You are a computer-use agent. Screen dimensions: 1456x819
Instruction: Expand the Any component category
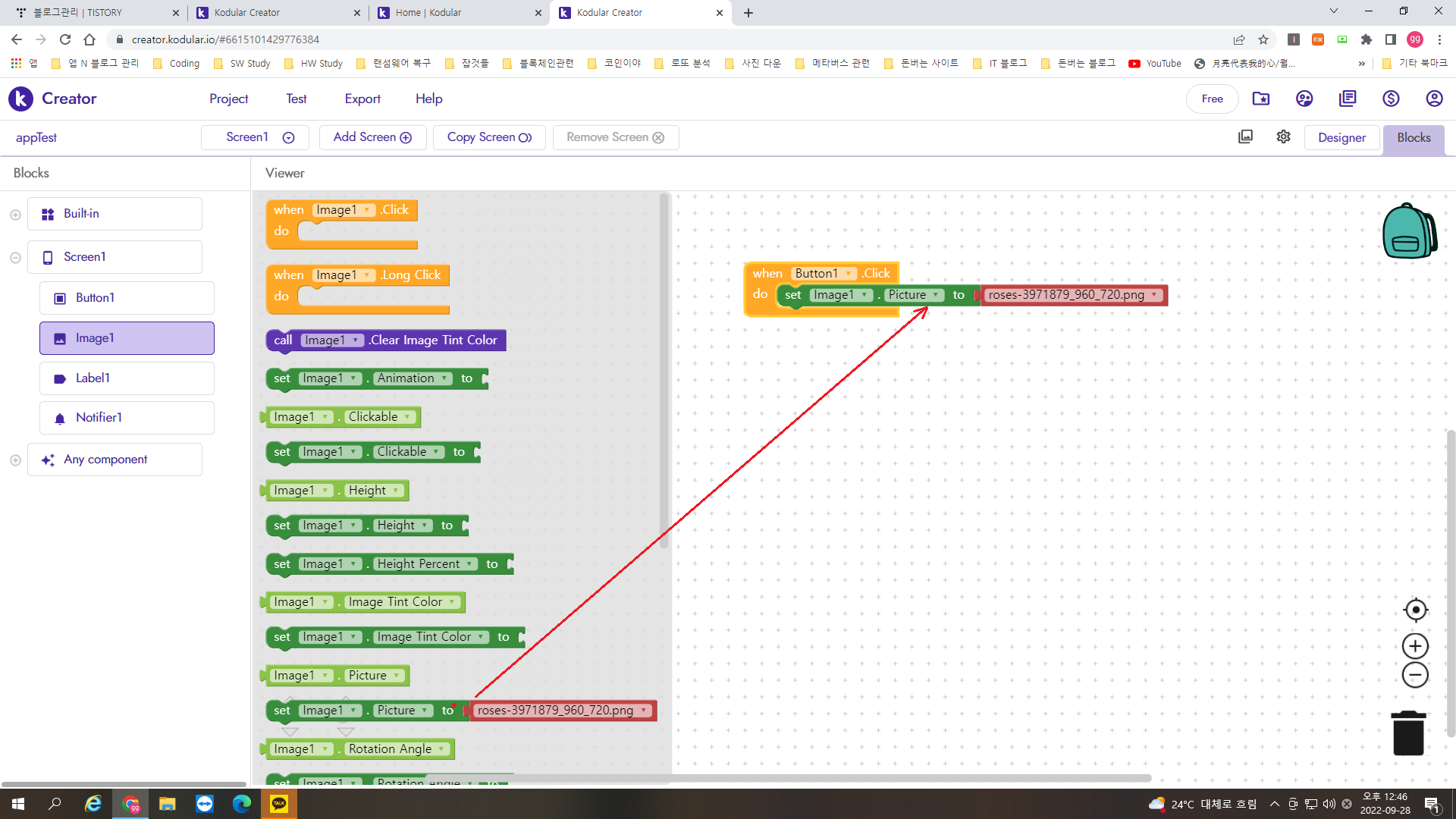point(15,460)
